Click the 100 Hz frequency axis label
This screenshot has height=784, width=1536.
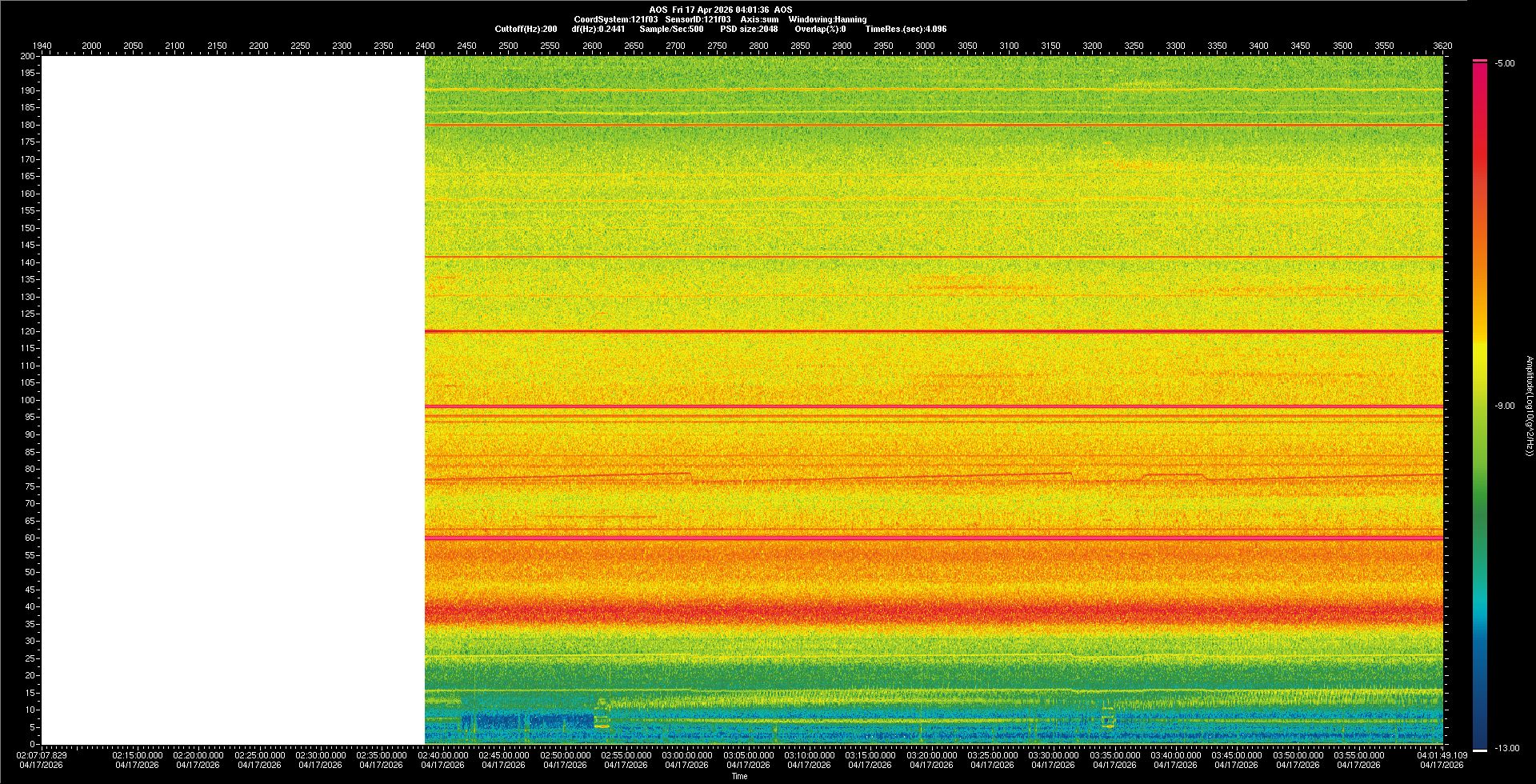[28, 400]
